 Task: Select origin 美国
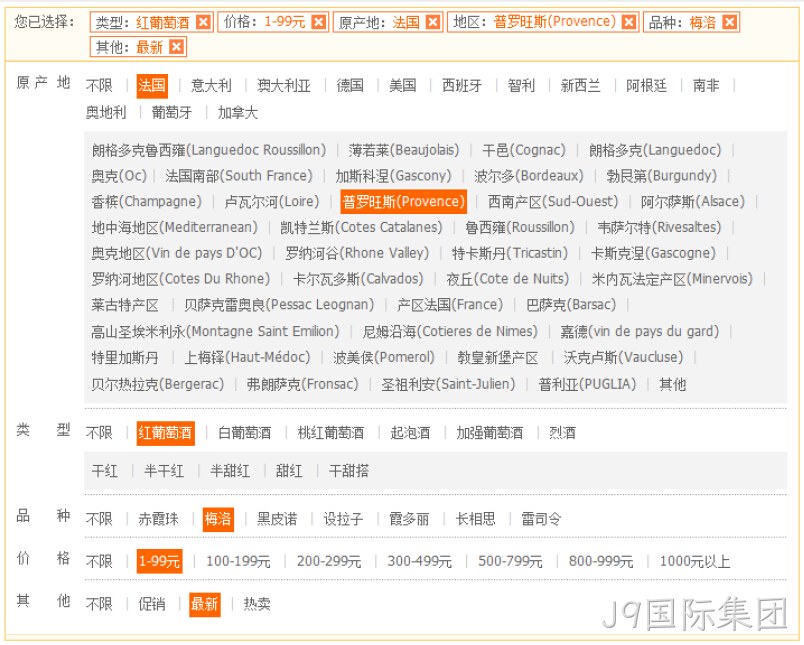[403, 86]
